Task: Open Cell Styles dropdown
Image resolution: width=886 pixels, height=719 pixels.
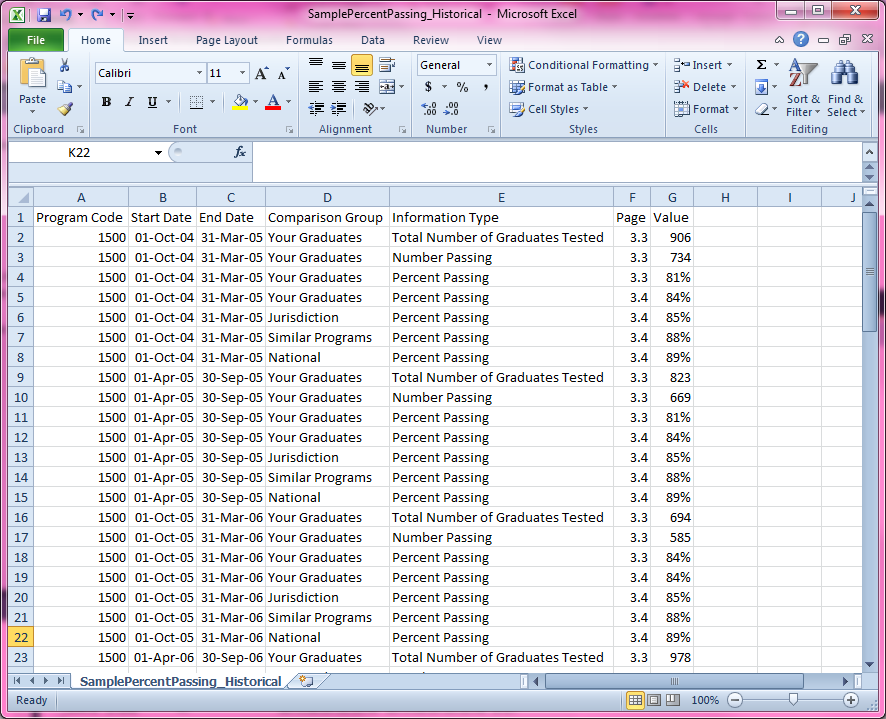Action: (x=549, y=109)
